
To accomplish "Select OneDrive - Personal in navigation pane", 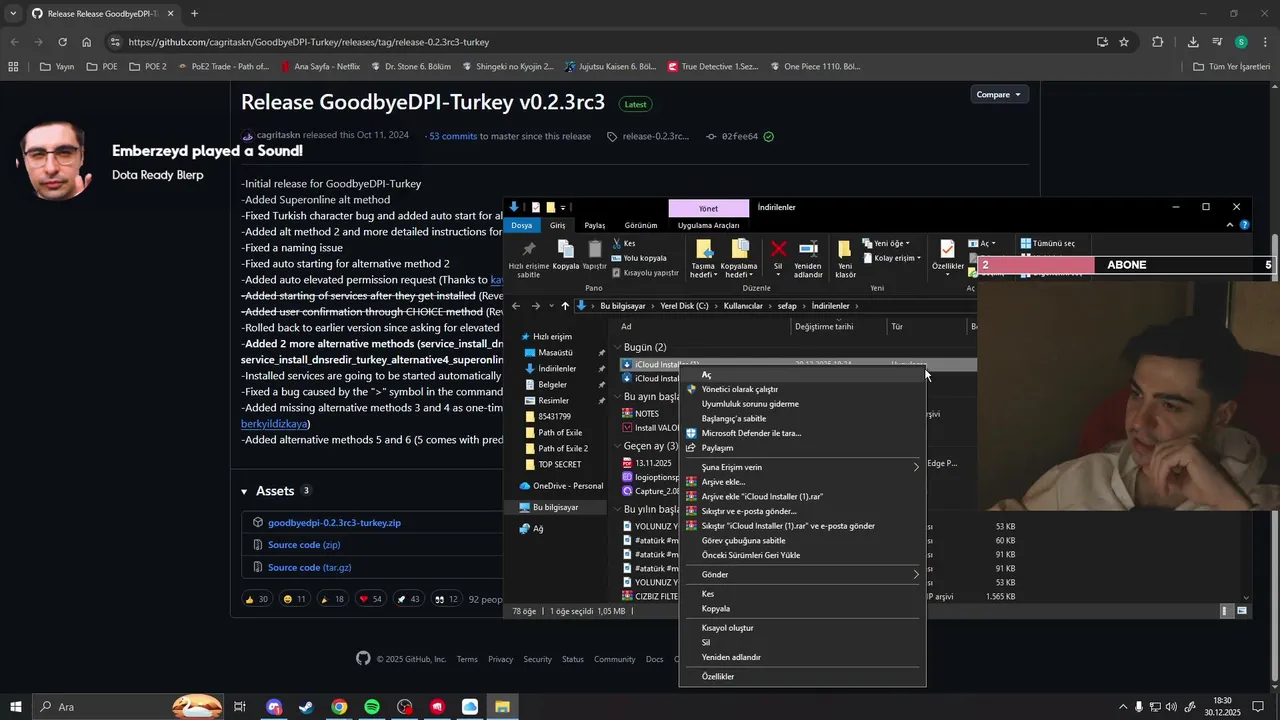I will pyautogui.click(x=567, y=486).
